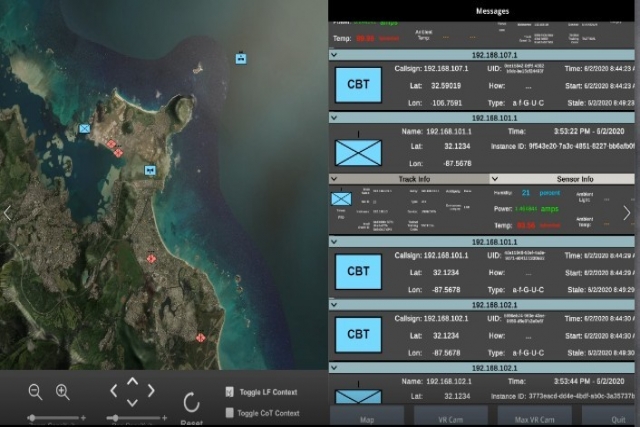The height and width of the screenshot is (427, 640).
Task: Click the envelope symbol beside Name 192.168.102.1
Action: (x=358, y=396)
